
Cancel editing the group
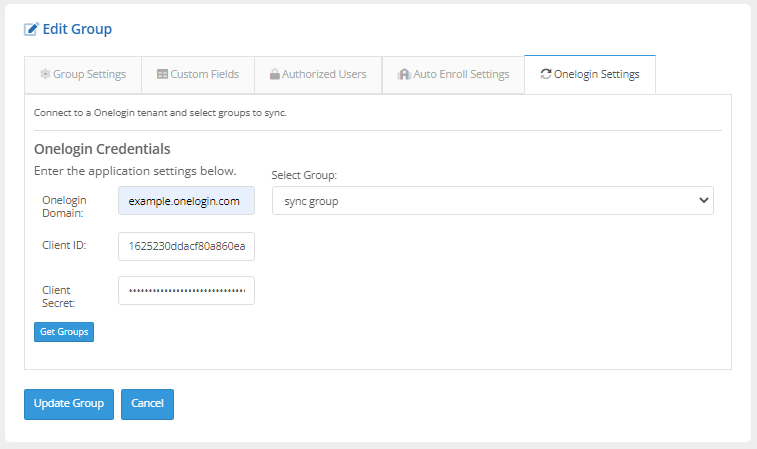tap(147, 404)
